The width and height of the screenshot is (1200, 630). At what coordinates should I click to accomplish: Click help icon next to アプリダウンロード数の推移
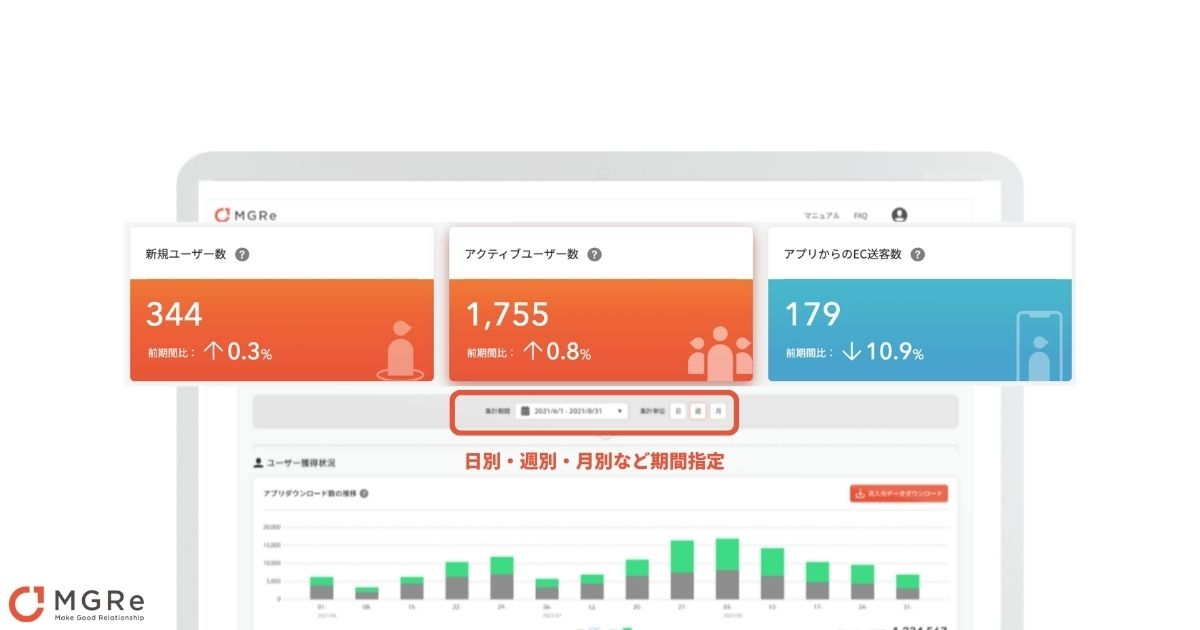364,493
